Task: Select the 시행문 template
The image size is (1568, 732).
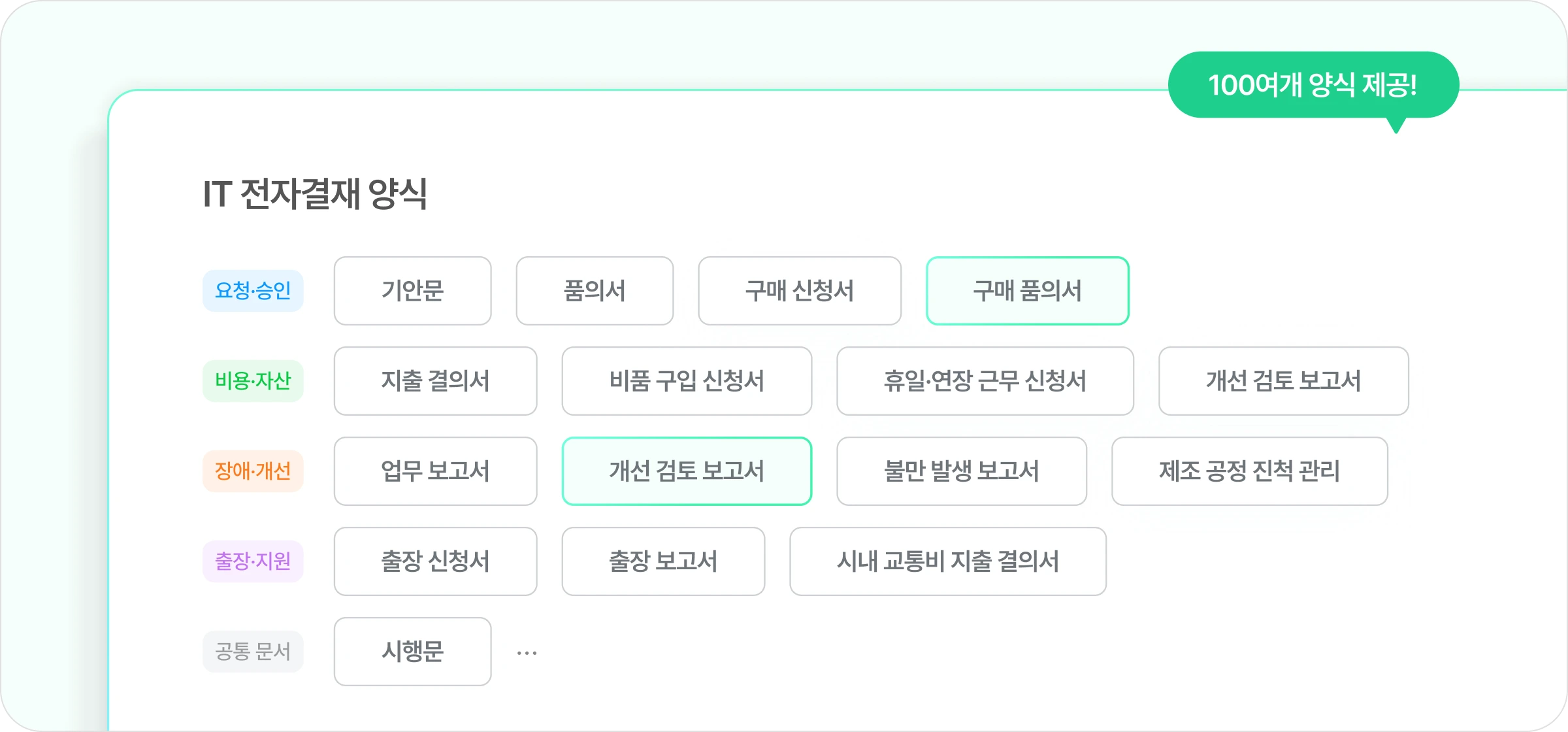Action: point(412,652)
